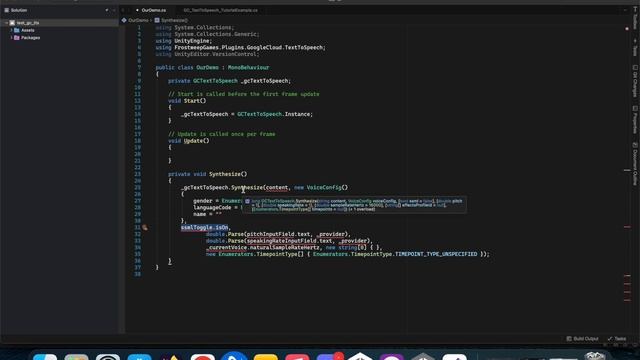Viewport: 640px width, 360px height.
Task: Click the Synthesize() breadcrumb method icon
Action: (157, 20)
